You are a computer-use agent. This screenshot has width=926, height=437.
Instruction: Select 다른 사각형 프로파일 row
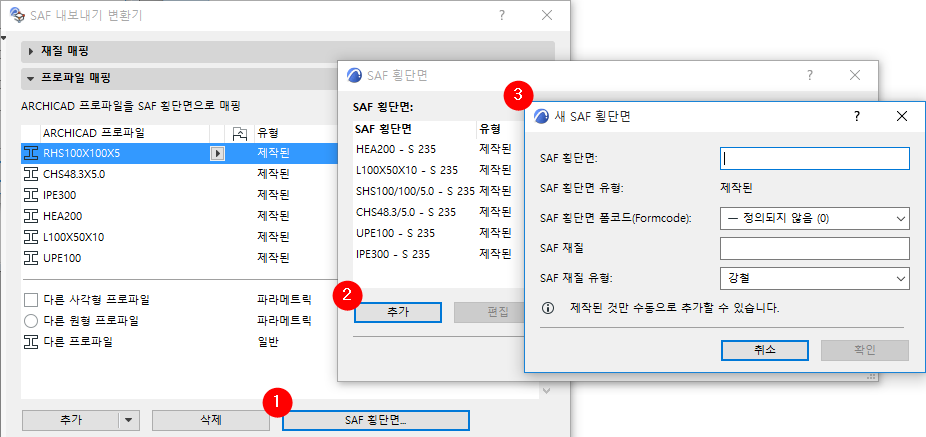[179, 299]
